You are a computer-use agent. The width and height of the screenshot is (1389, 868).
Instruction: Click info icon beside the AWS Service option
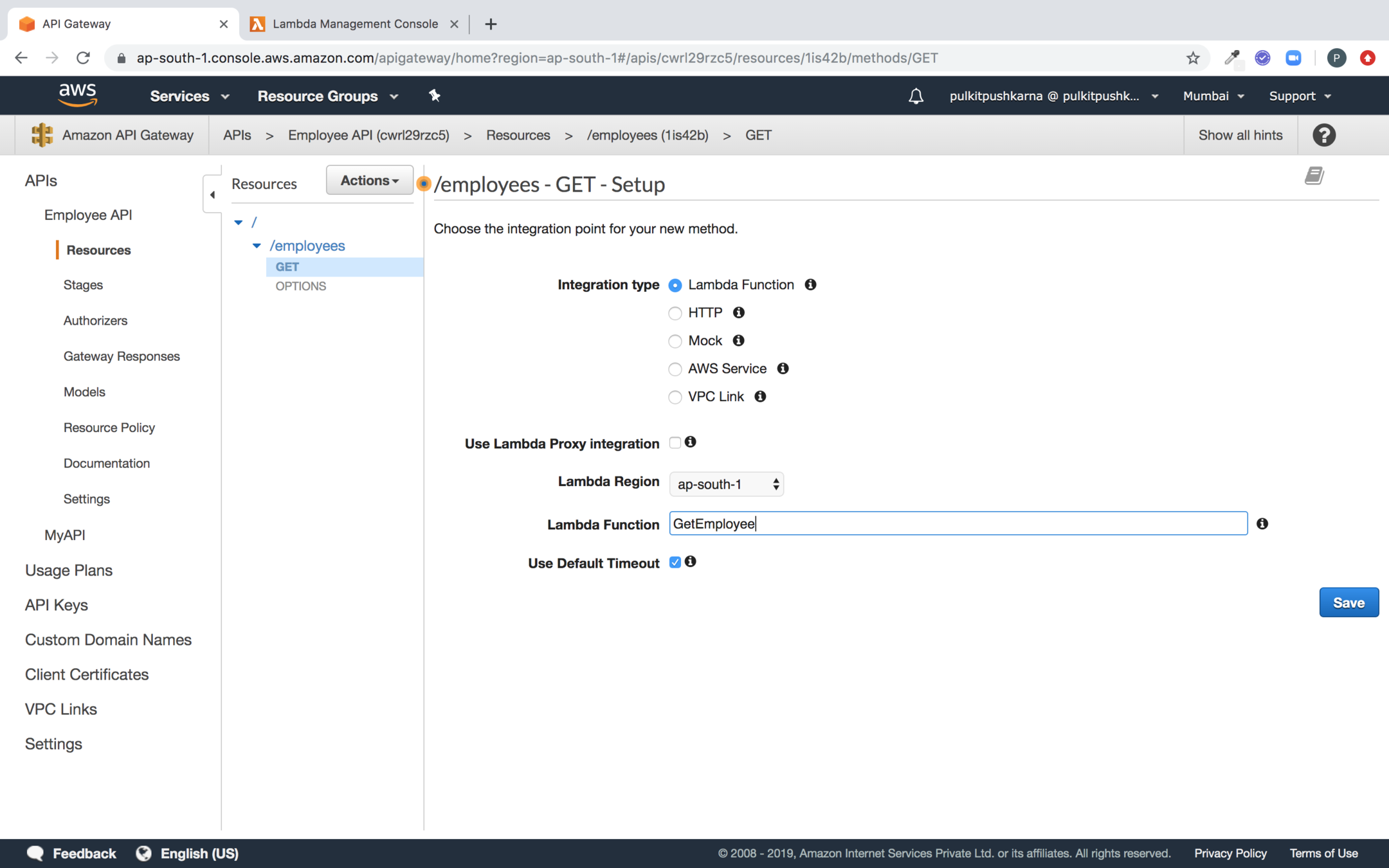[783, 368]
